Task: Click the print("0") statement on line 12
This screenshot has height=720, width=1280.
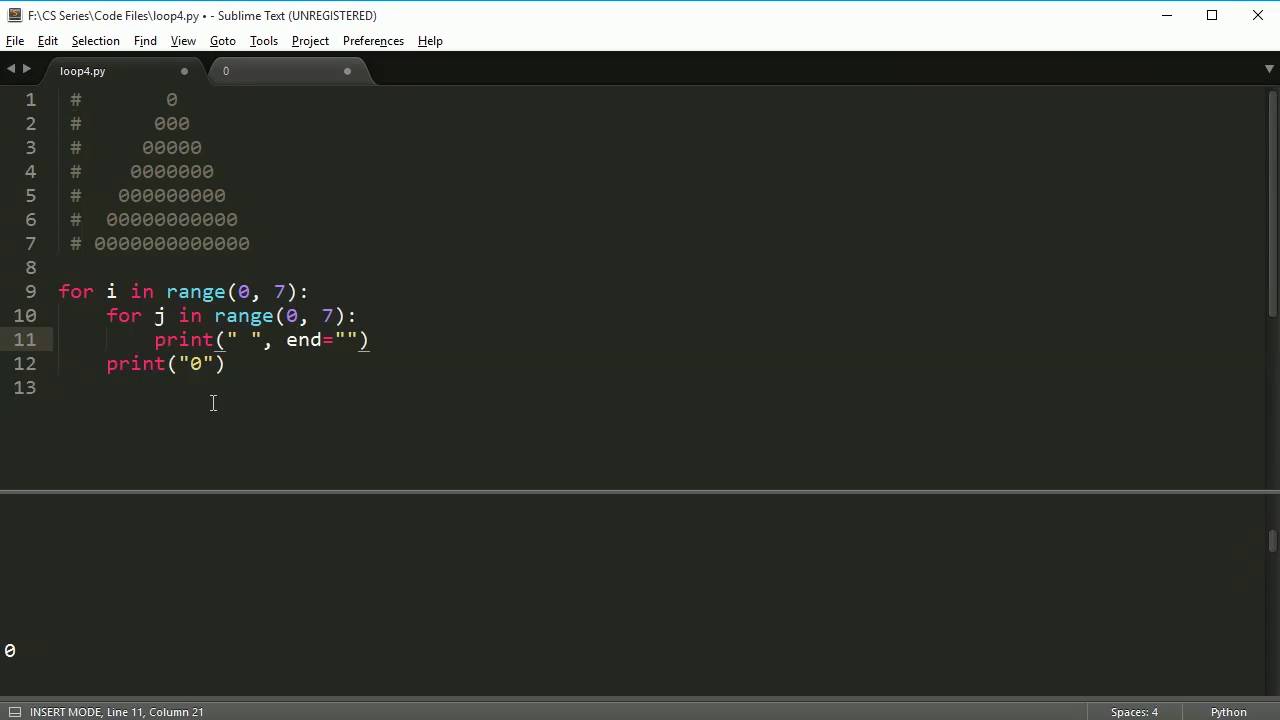Action: click(x=166, y=364)
